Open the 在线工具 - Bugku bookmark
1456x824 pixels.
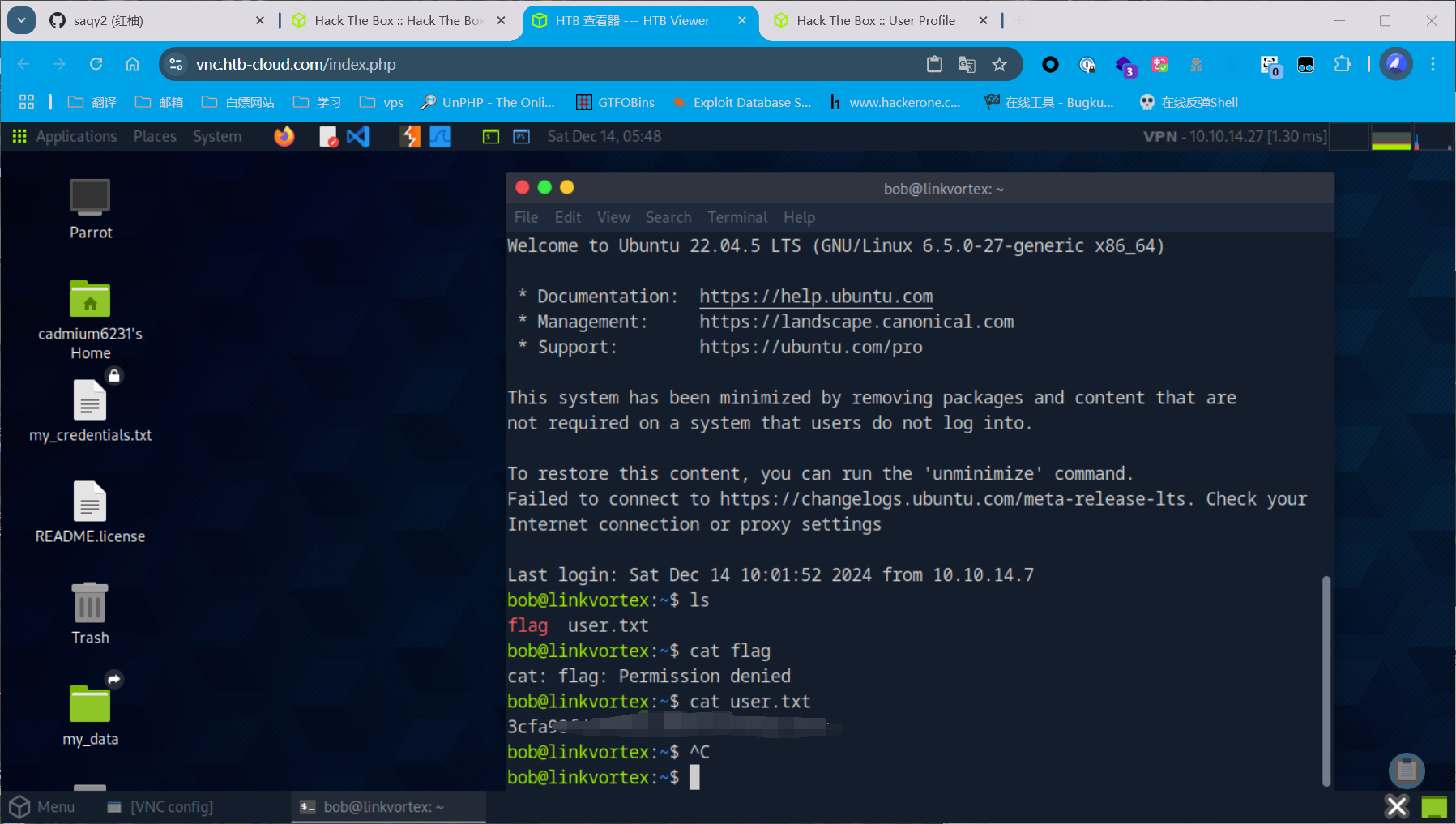click(x=1049, y=102)
